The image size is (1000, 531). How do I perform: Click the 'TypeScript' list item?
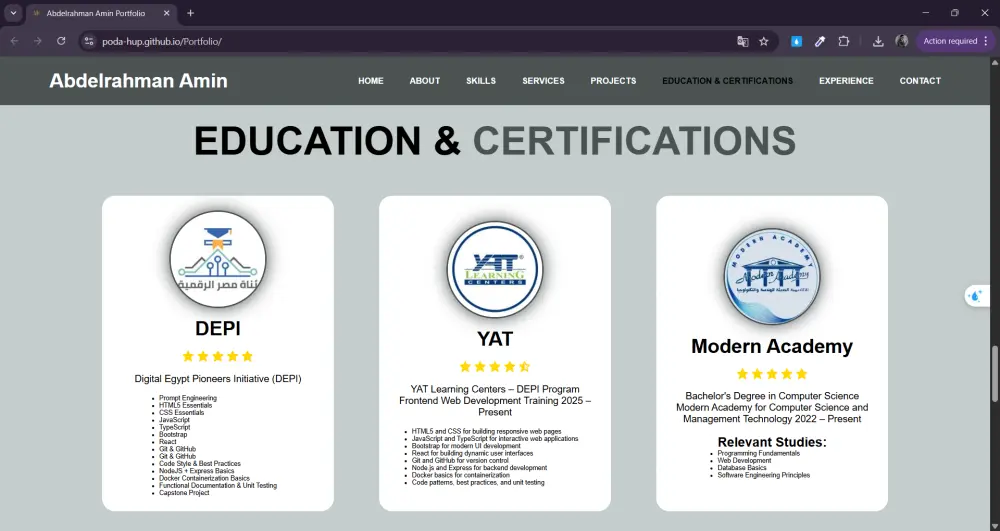click(174, 428)
